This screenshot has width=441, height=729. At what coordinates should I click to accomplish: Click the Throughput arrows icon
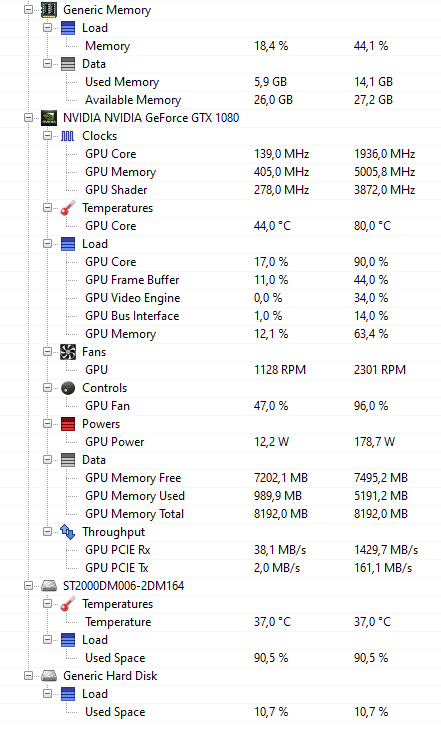tap(68, 532)
